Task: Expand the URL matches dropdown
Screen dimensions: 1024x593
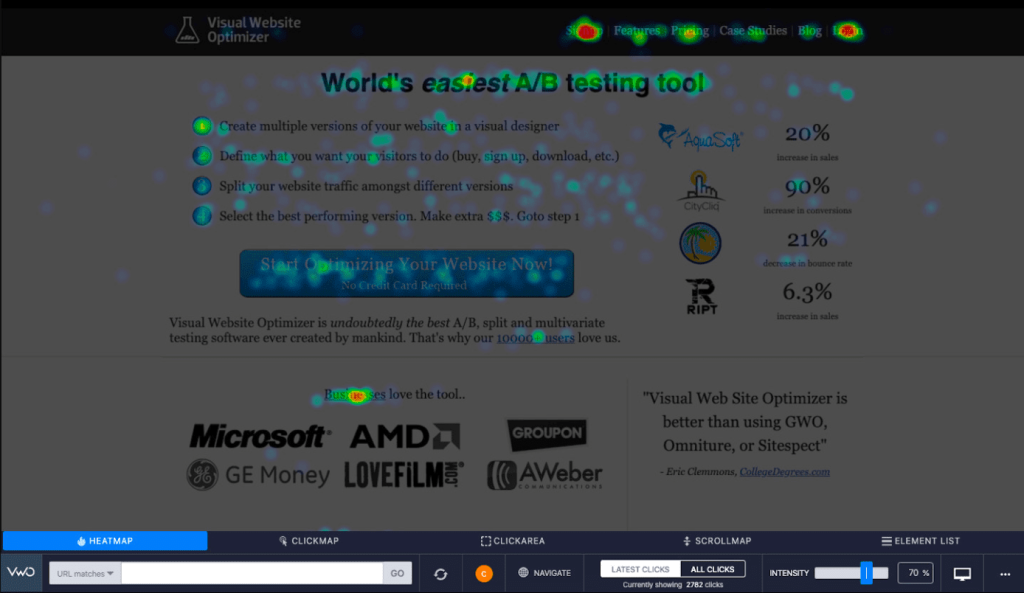Action: 85,573
